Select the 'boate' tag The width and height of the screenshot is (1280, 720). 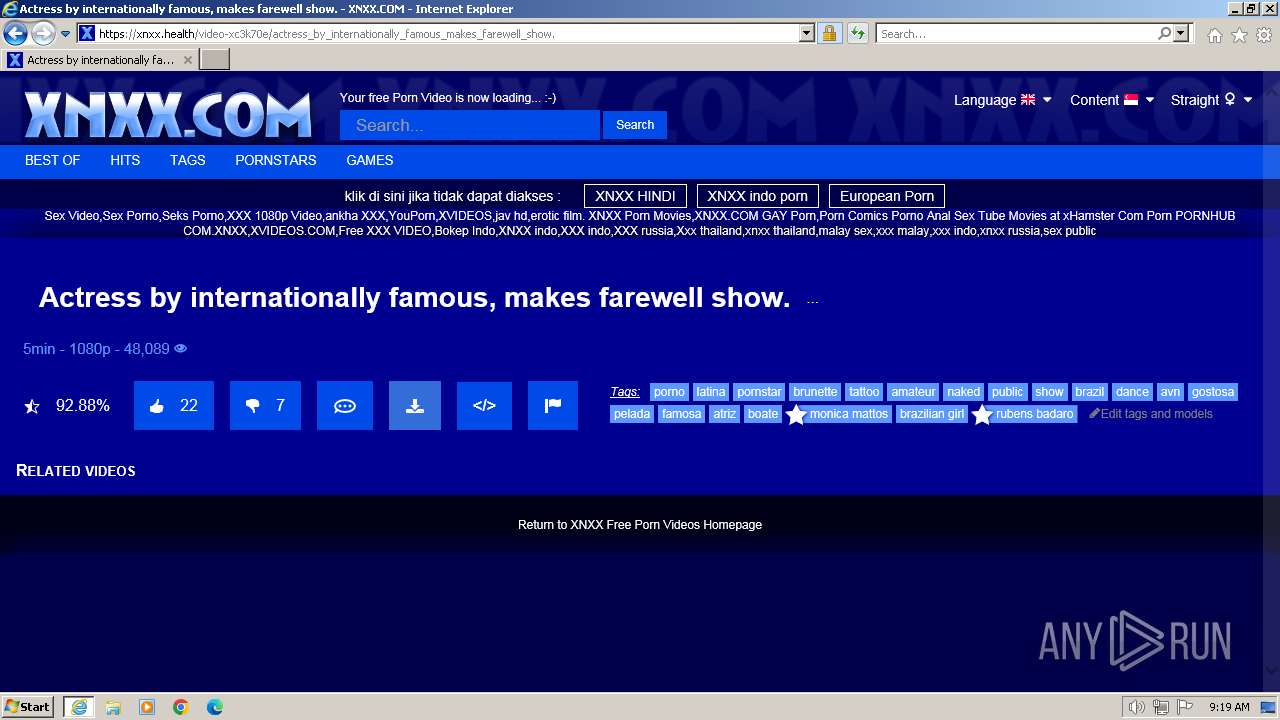tap(763, 414)
